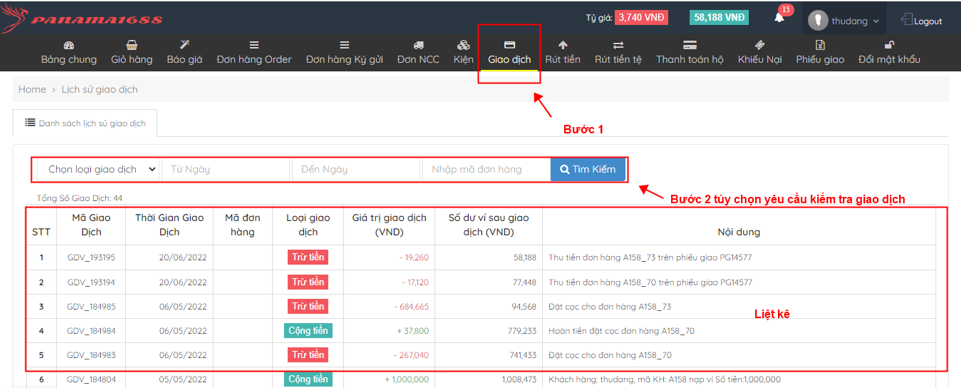Click the amount - 684,665
The height and width of the screenshot is (390, 961).
pyautogui.click(x=410, y=306)
